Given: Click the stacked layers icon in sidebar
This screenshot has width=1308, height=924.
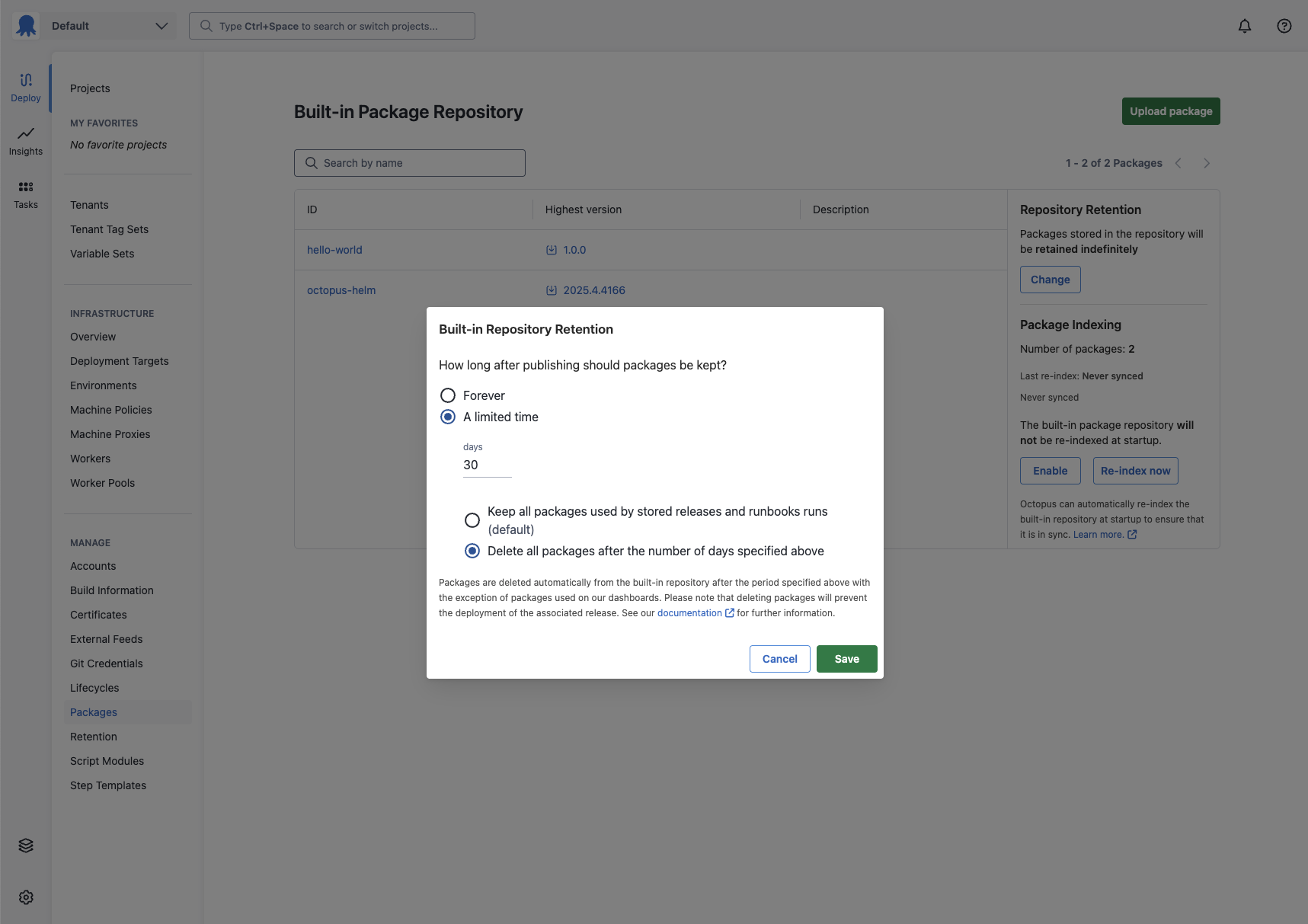Looking at the screenshot, I should 26,846.
